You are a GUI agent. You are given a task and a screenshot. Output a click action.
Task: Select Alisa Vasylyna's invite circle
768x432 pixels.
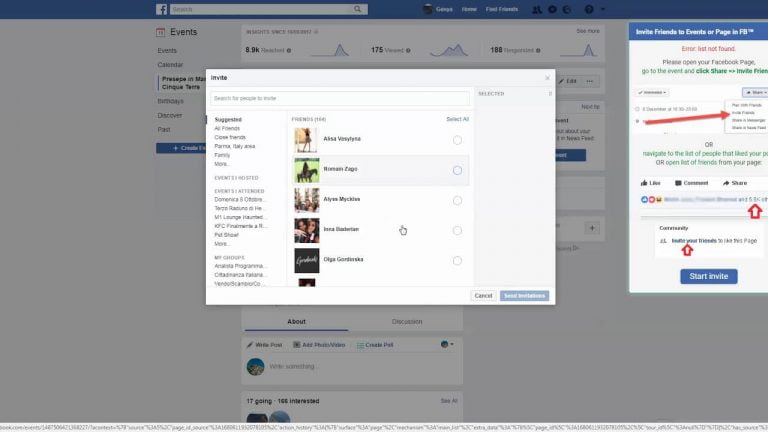tap(457, 140)
